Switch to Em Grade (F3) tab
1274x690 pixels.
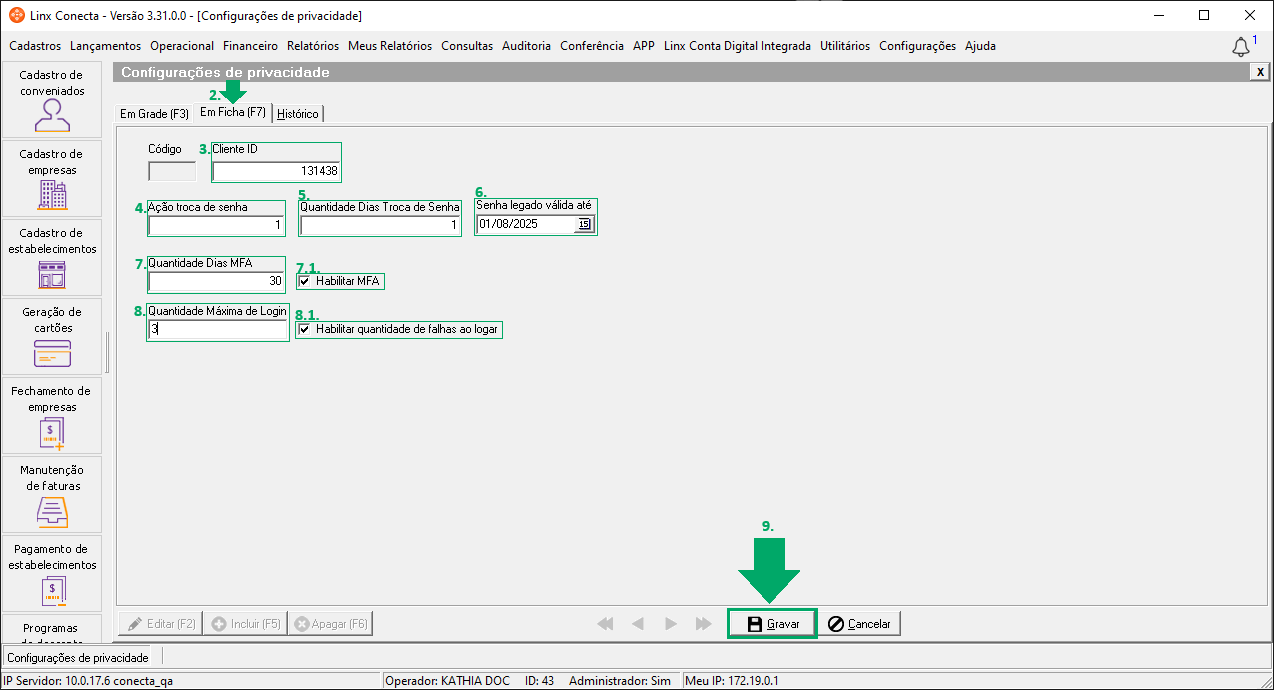(x=154, y=114)
